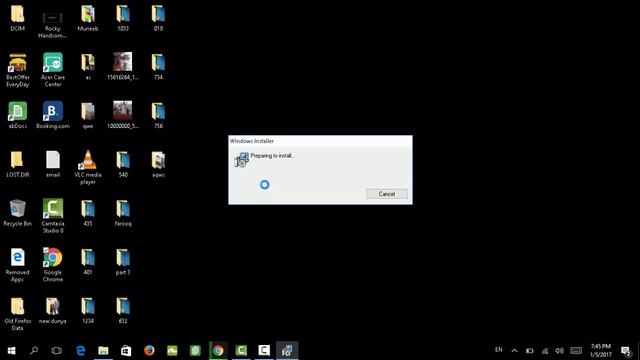640x360 pixels.
Task: Open taskbar search
Action: tap(34, 351)
